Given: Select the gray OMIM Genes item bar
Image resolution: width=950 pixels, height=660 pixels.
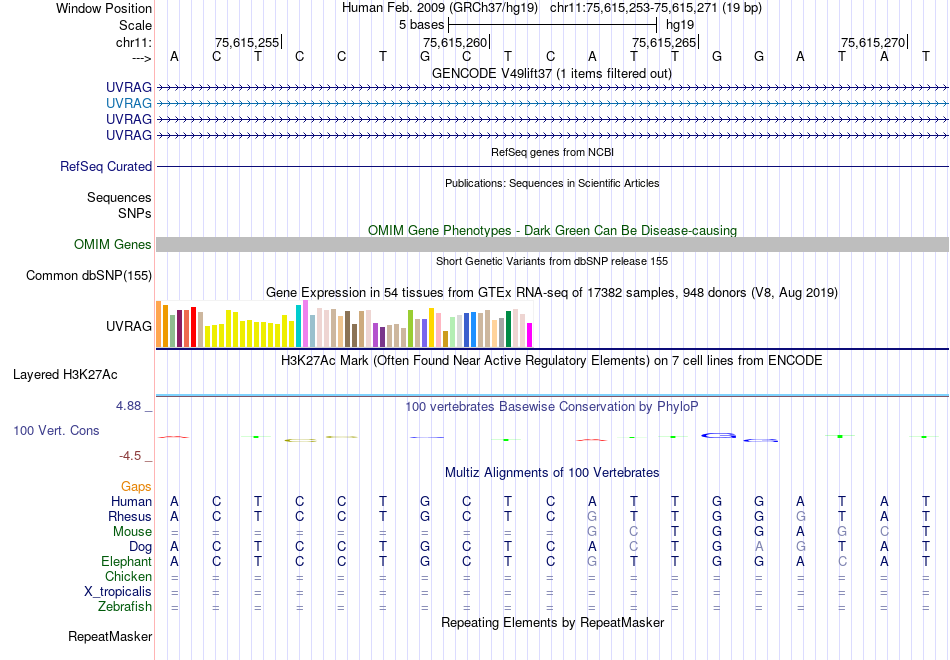Looking at the screenshot, I should pyautogui.click(x=552, y=244).
